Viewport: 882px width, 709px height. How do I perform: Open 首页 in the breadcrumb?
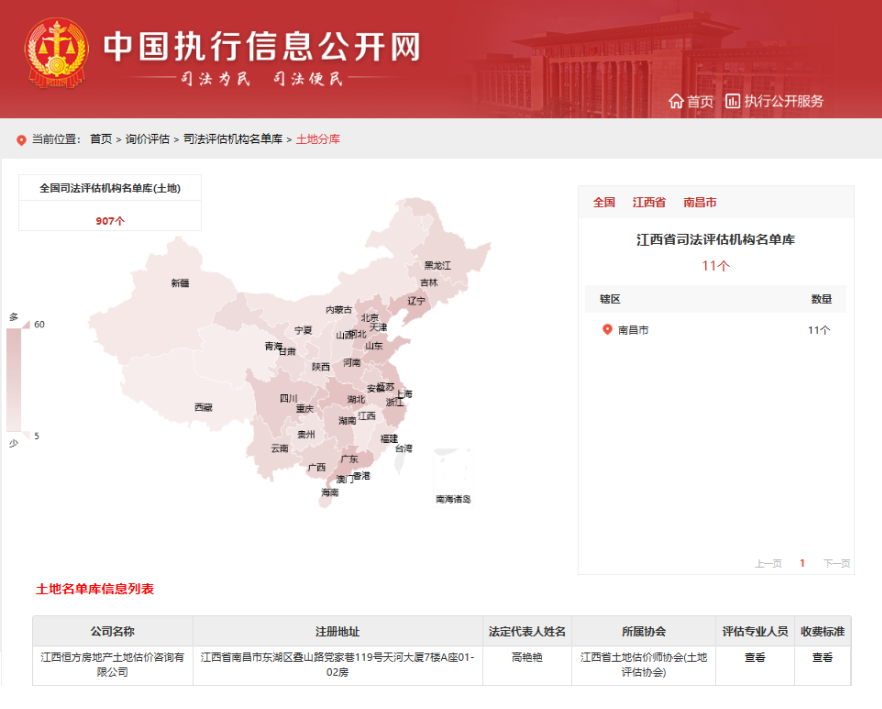101,139
